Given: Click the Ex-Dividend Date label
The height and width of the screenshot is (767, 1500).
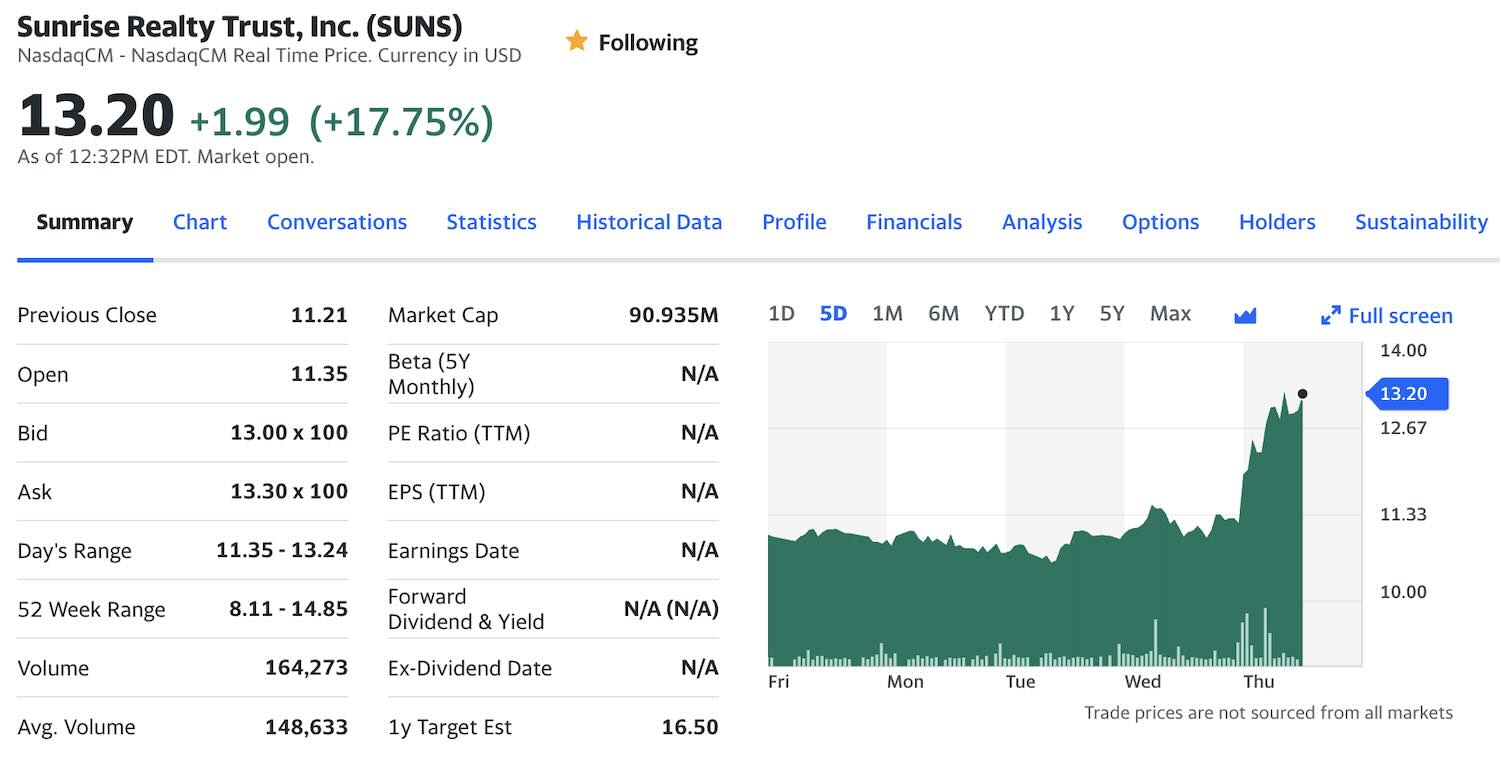Looking at the screenshot, I should click(x=470, y=668).
